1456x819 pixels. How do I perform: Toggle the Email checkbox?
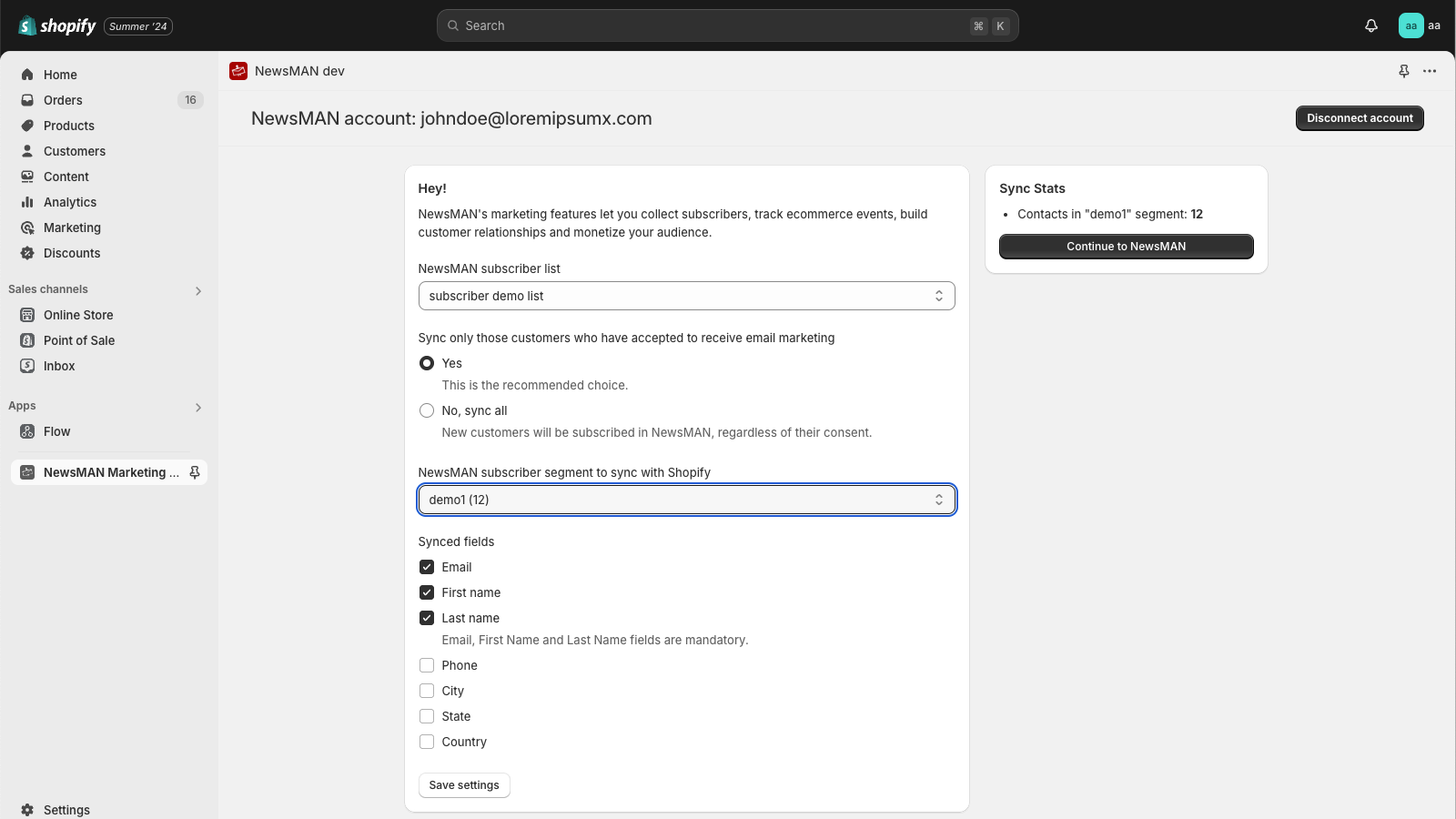(x=427, y=567)
